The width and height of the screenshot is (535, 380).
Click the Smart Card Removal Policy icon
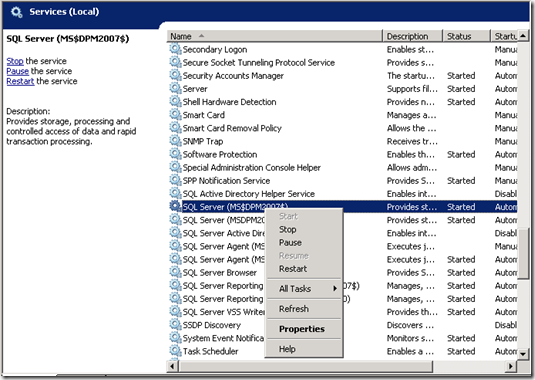175,128
